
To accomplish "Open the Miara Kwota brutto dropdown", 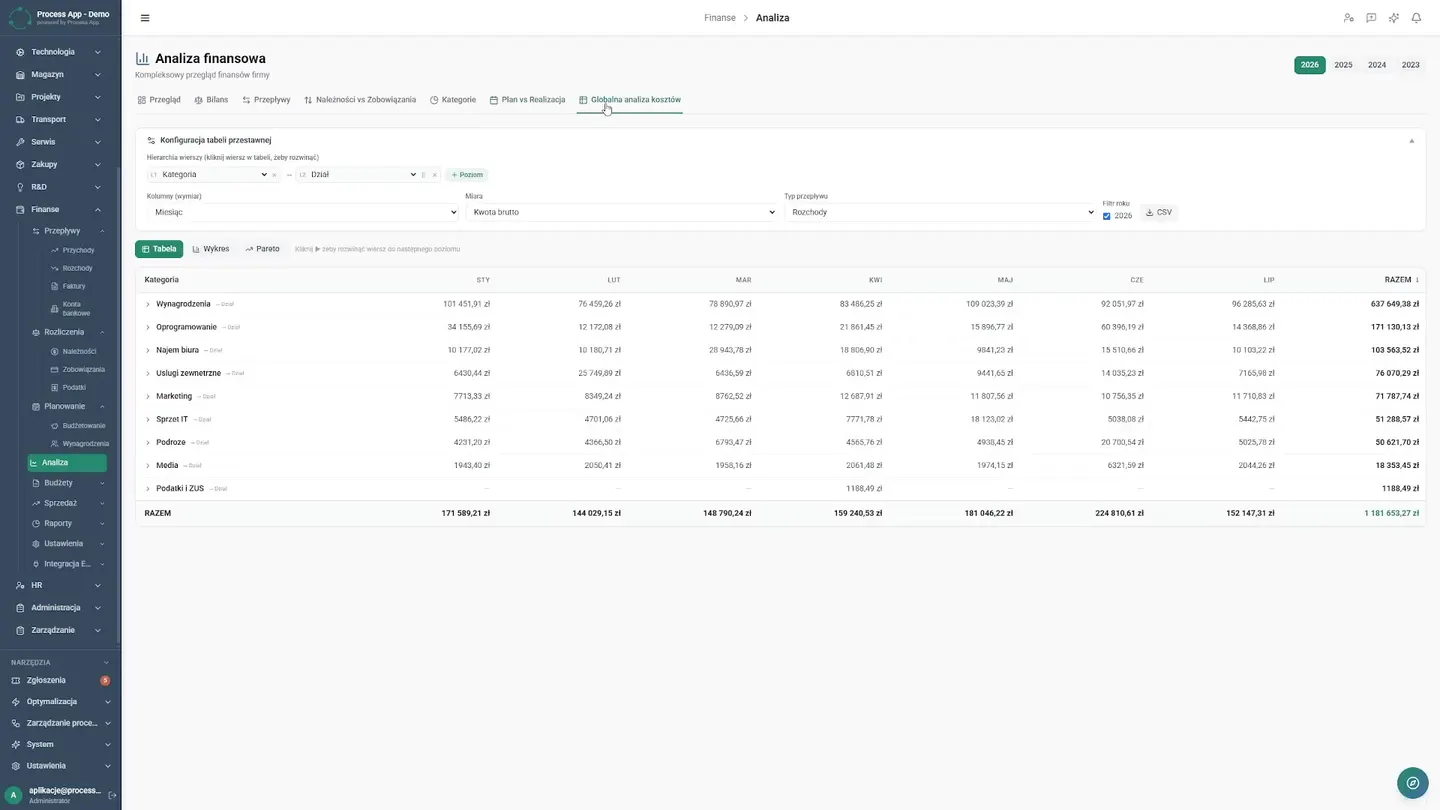I will (621, 212).
